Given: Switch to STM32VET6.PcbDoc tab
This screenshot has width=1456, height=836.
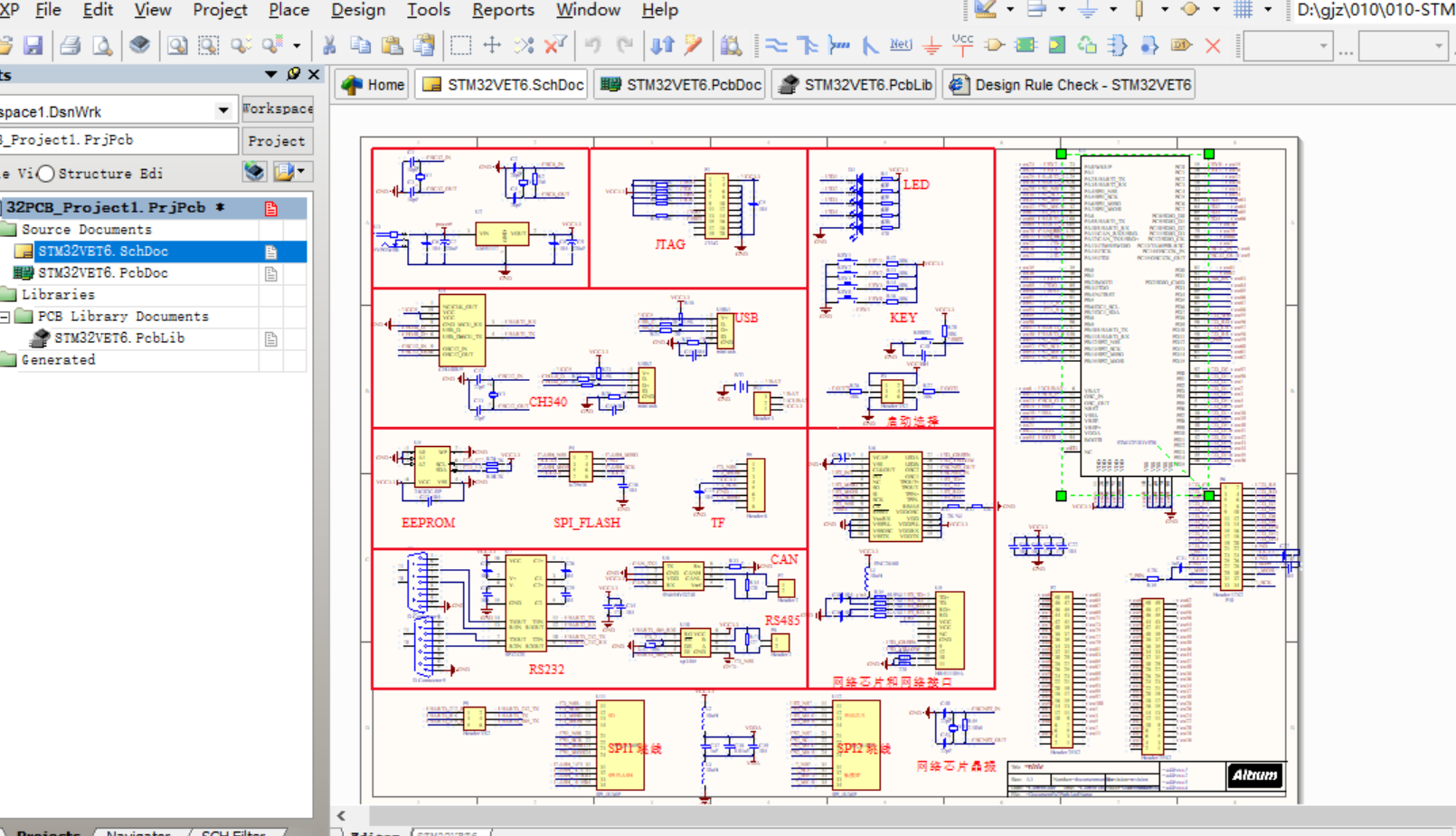Looking at the screenshot, I should [x=681, y=84].
